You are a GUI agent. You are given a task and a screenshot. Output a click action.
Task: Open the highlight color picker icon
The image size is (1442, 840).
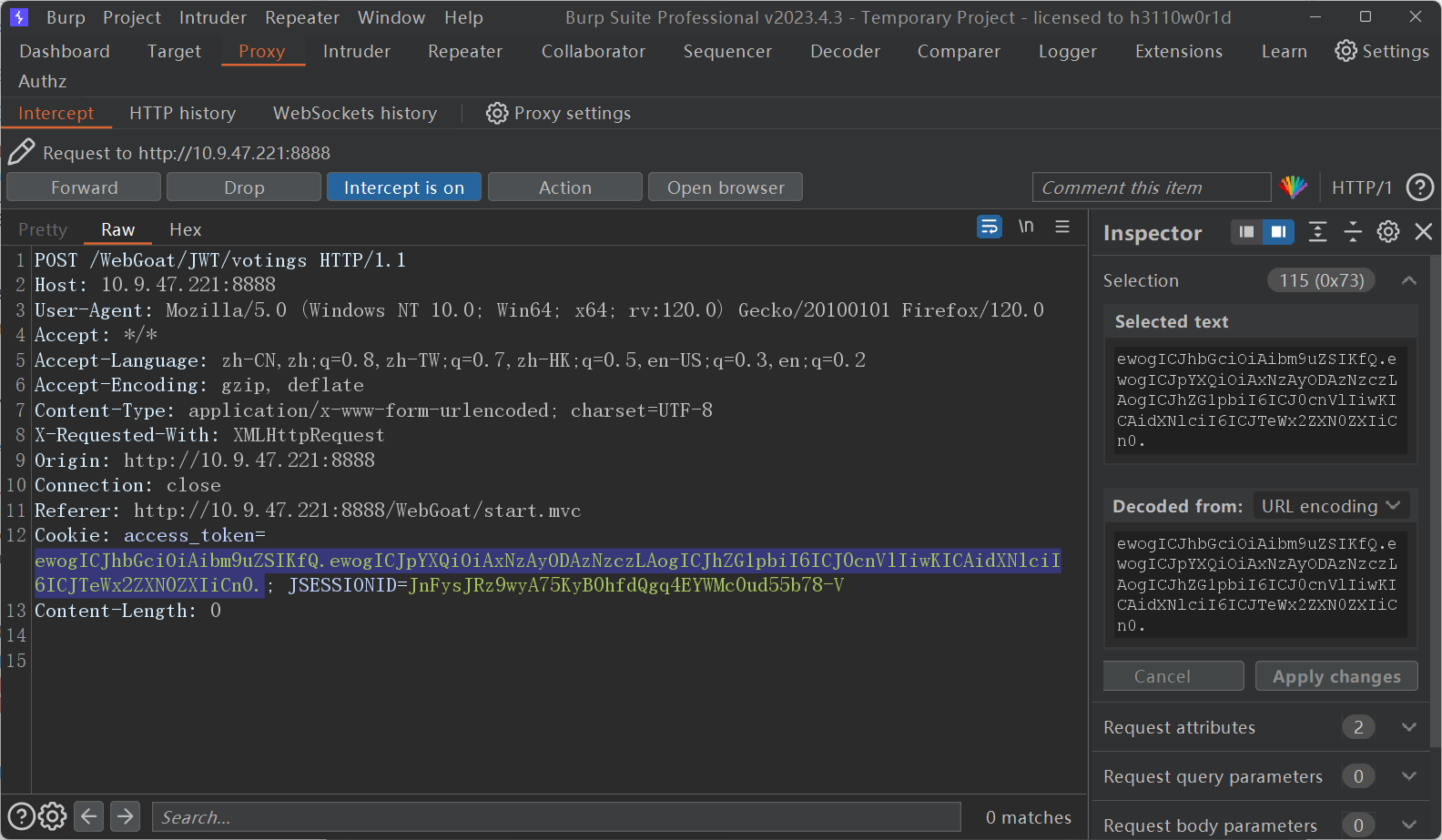[x=1293, y=187]
